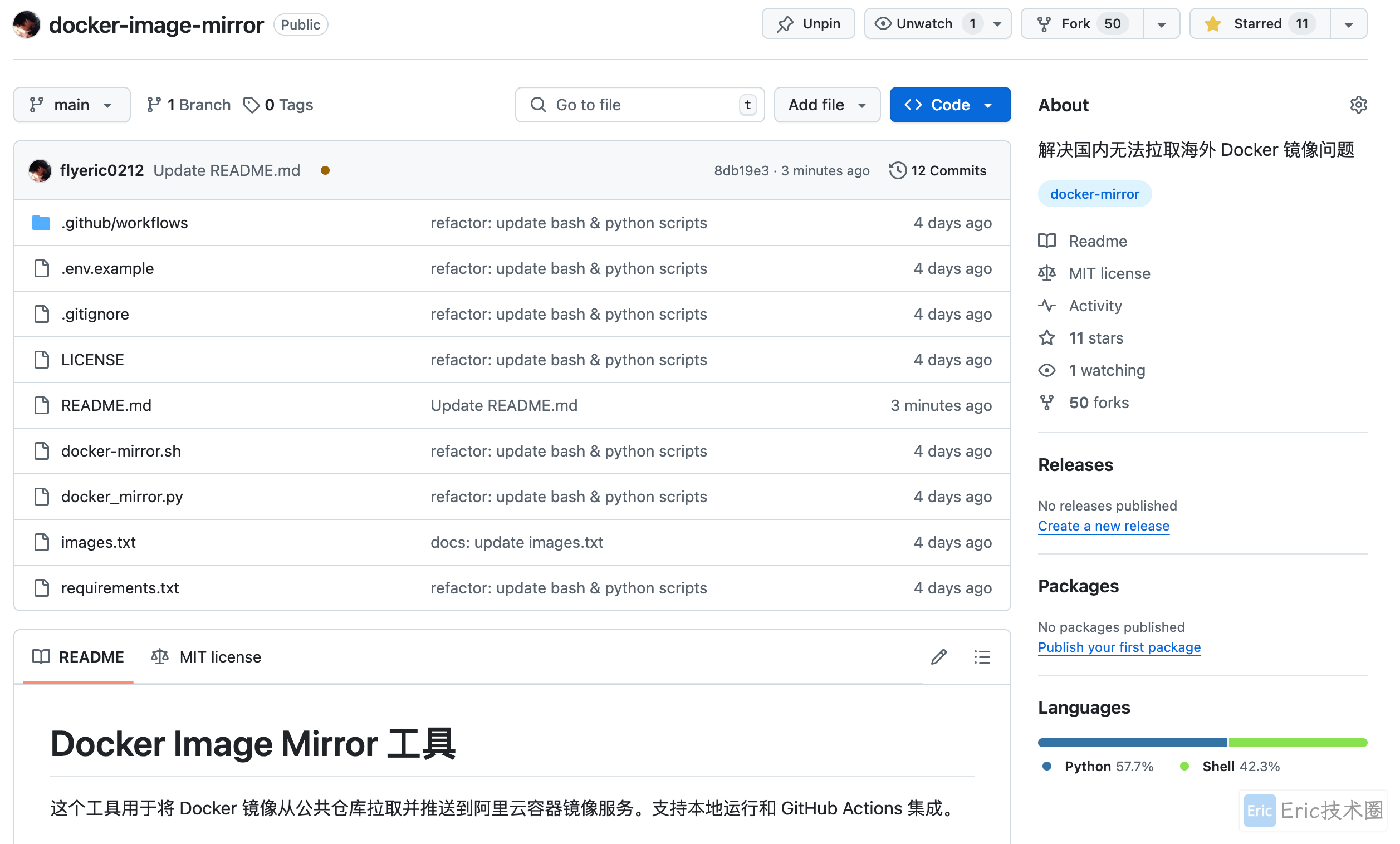This screenshot has height=844, width=1400.
Task: Click the pencil icon to edit README
Action: 939,656
